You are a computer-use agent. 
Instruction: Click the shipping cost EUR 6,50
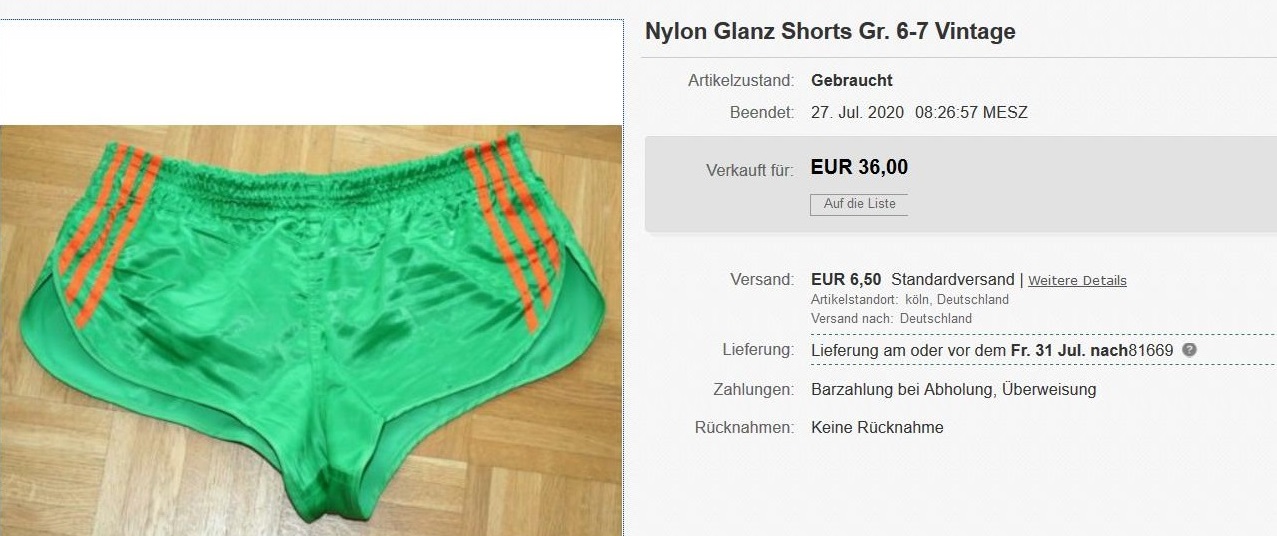click(846, 280)
